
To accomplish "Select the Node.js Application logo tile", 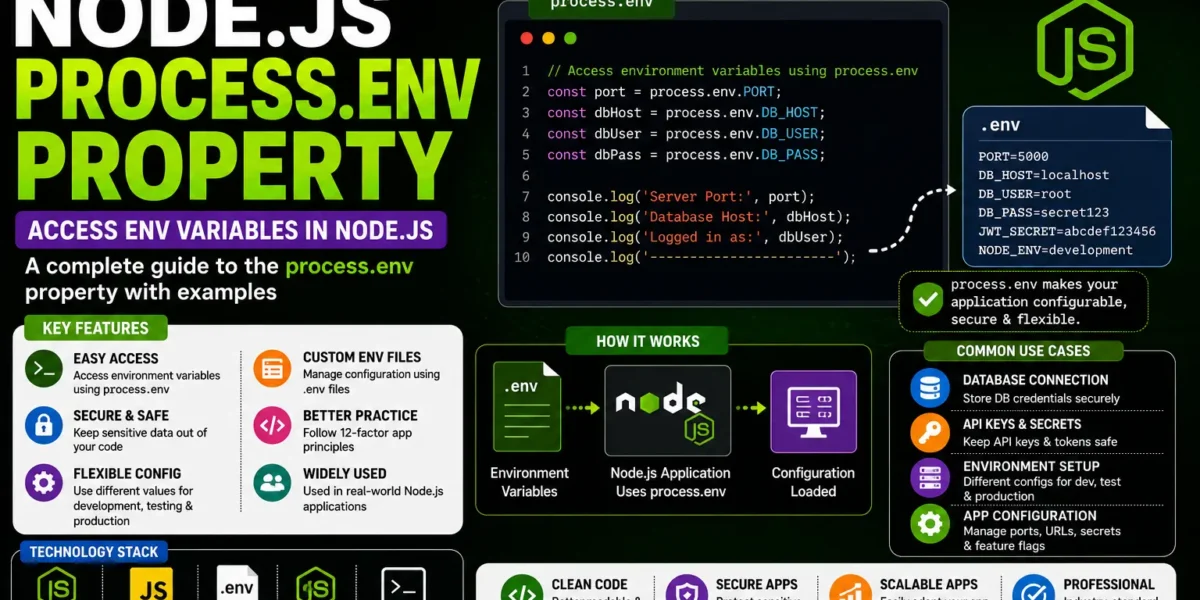I will pyautogui.click(x=667, y=410).
